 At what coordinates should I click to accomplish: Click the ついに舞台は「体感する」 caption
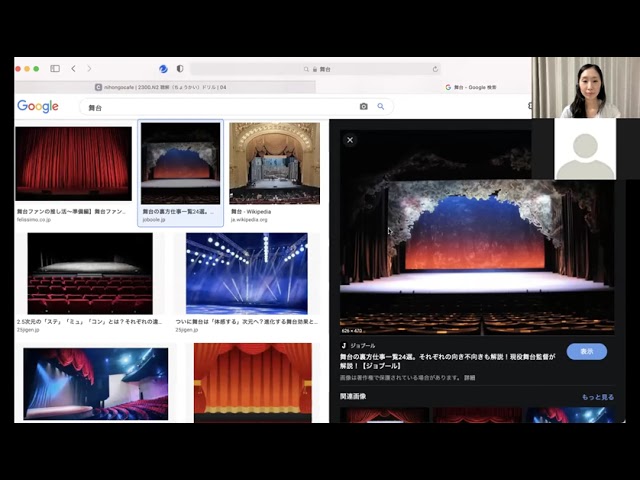coord(247,322)
